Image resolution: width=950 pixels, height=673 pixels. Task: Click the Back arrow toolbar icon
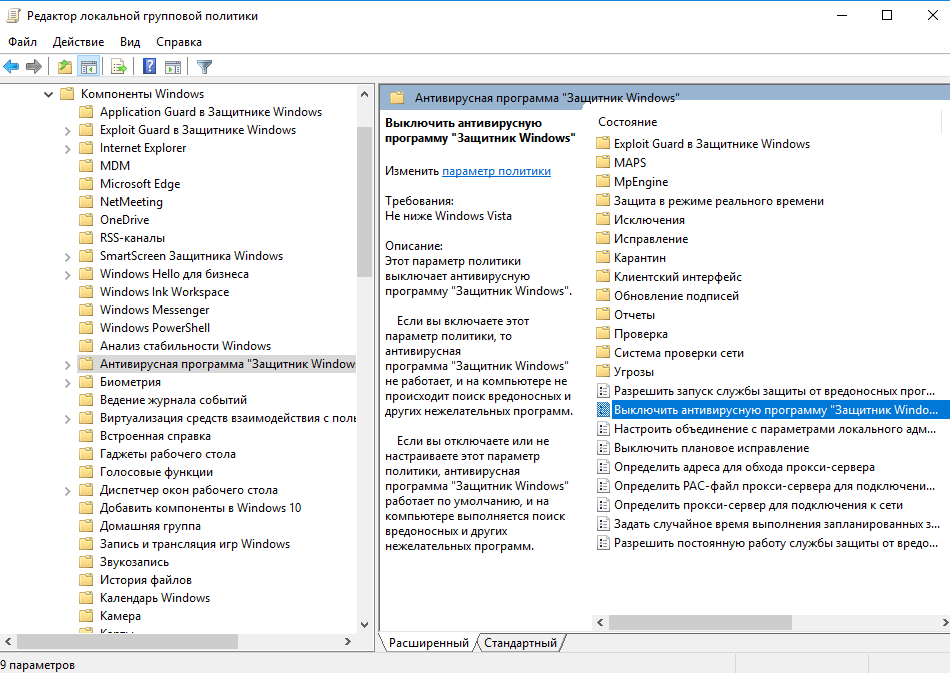[11, 67]
